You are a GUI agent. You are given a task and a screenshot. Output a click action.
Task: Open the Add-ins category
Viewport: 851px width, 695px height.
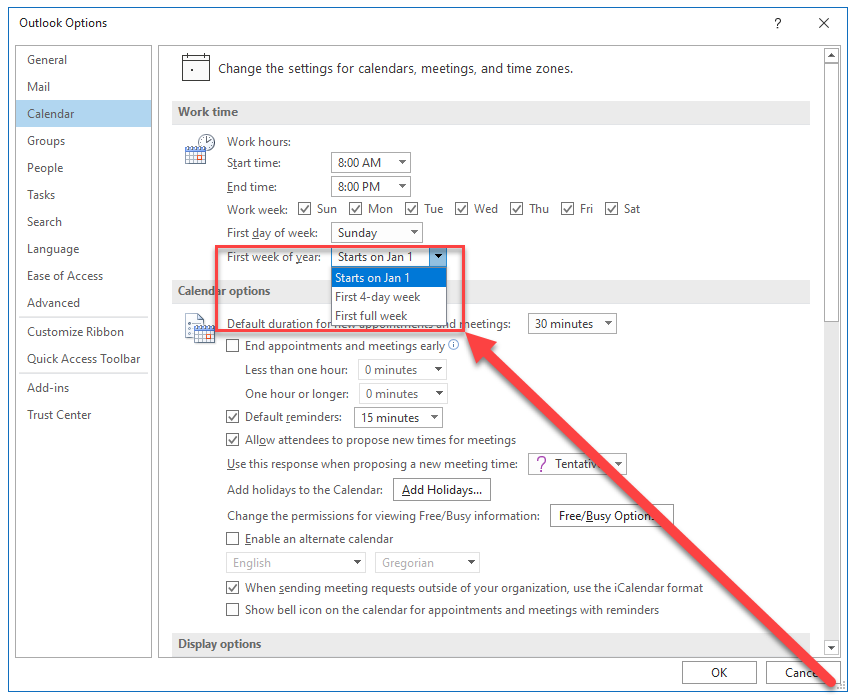84,387
